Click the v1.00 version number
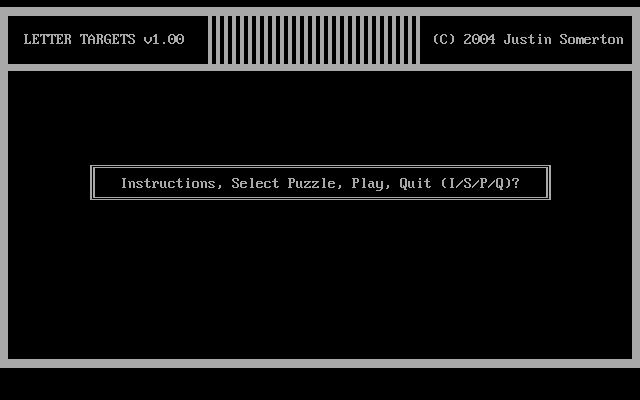This screenshot has height=400, width=640. pos(164,39)
